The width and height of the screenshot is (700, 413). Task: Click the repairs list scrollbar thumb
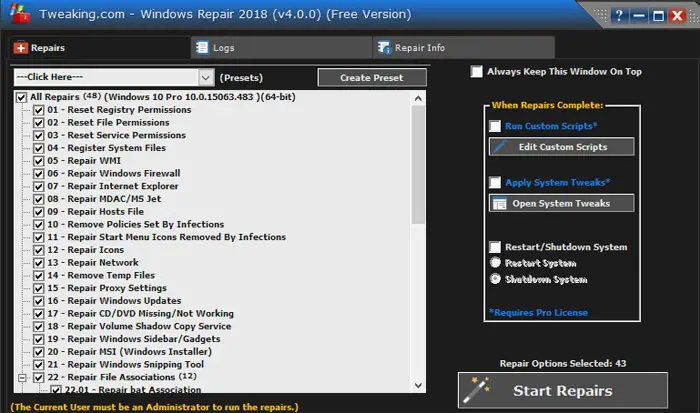point(418,165)
